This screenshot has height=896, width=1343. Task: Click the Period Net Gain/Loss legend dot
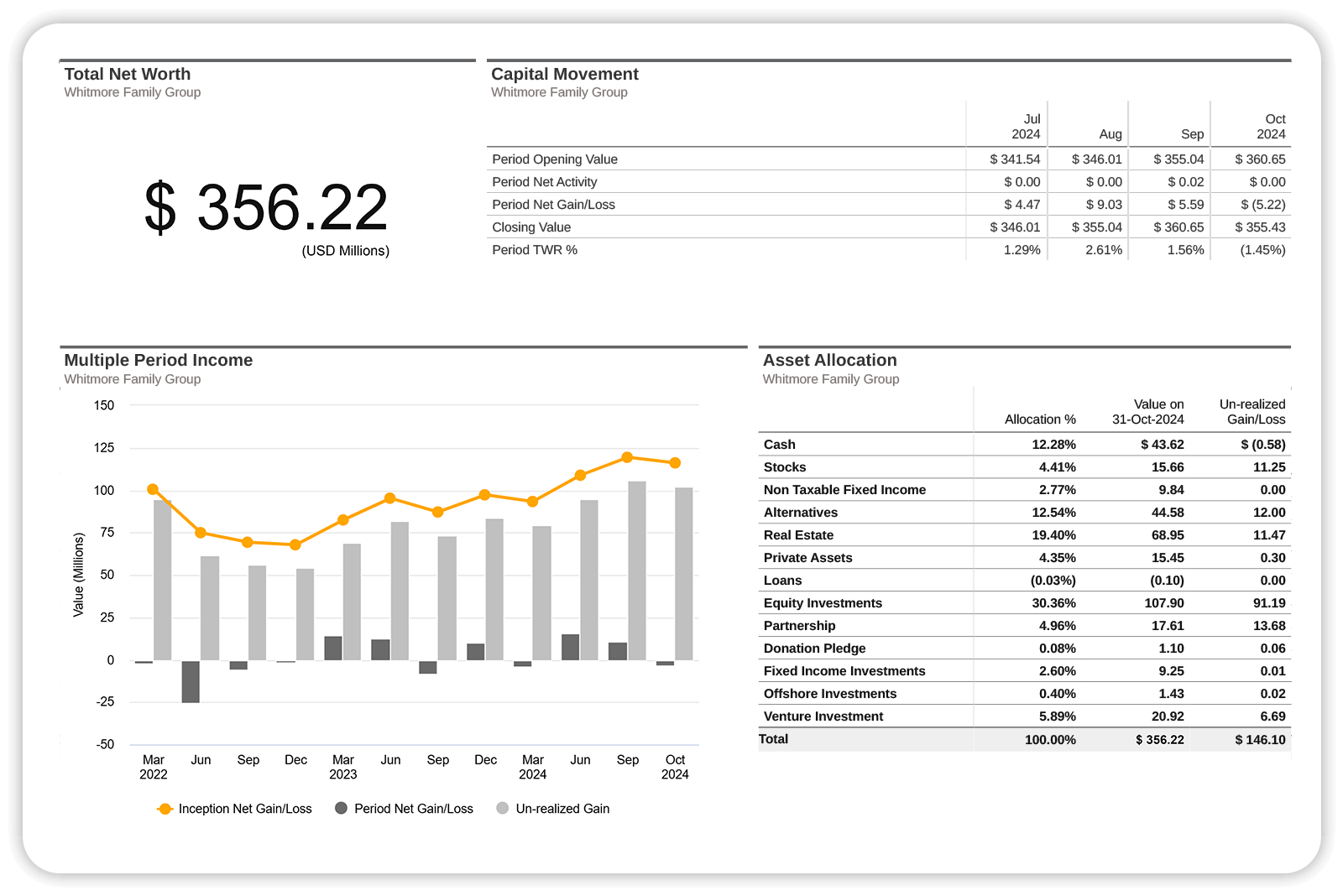click(341, 808)
